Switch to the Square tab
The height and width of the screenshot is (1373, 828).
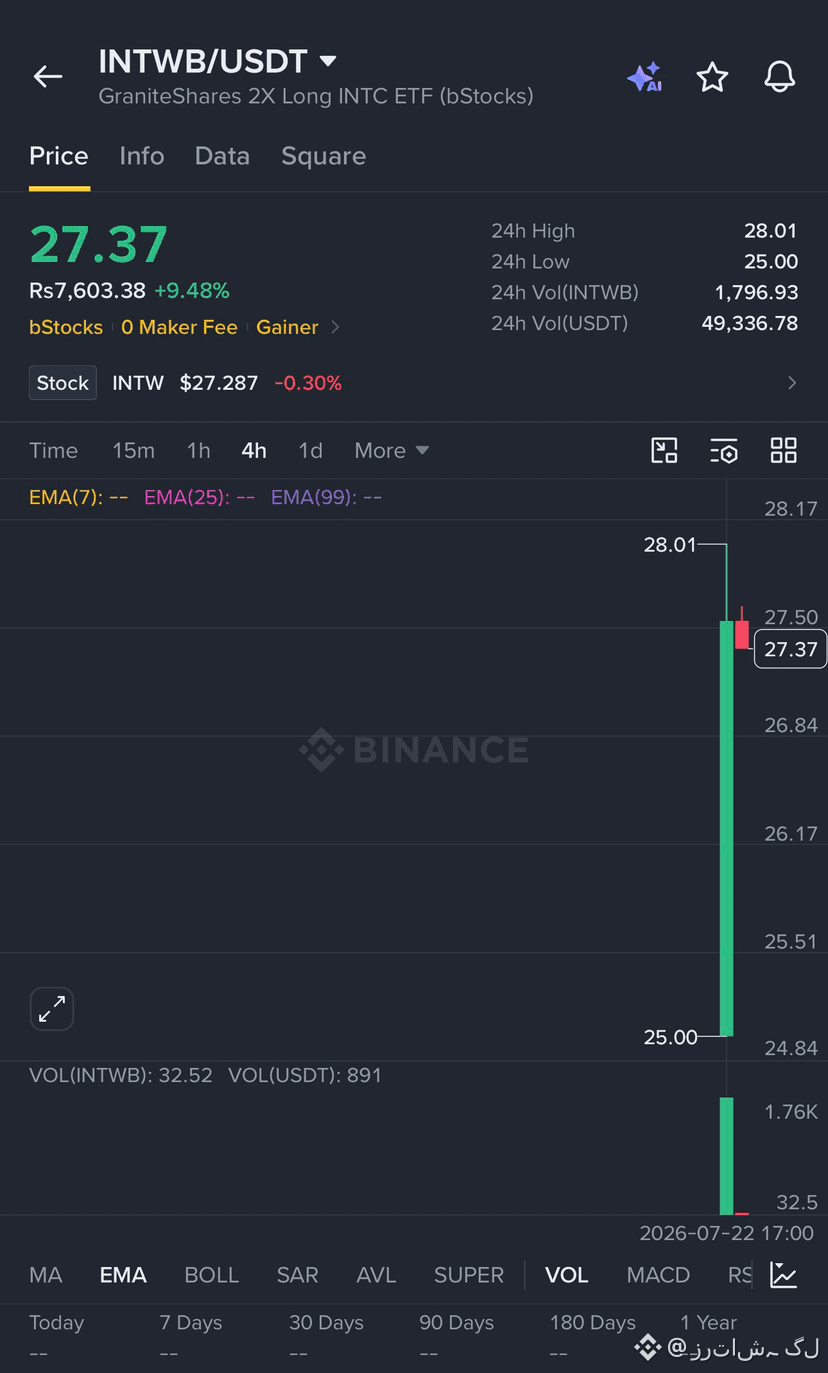pos(323,156)
